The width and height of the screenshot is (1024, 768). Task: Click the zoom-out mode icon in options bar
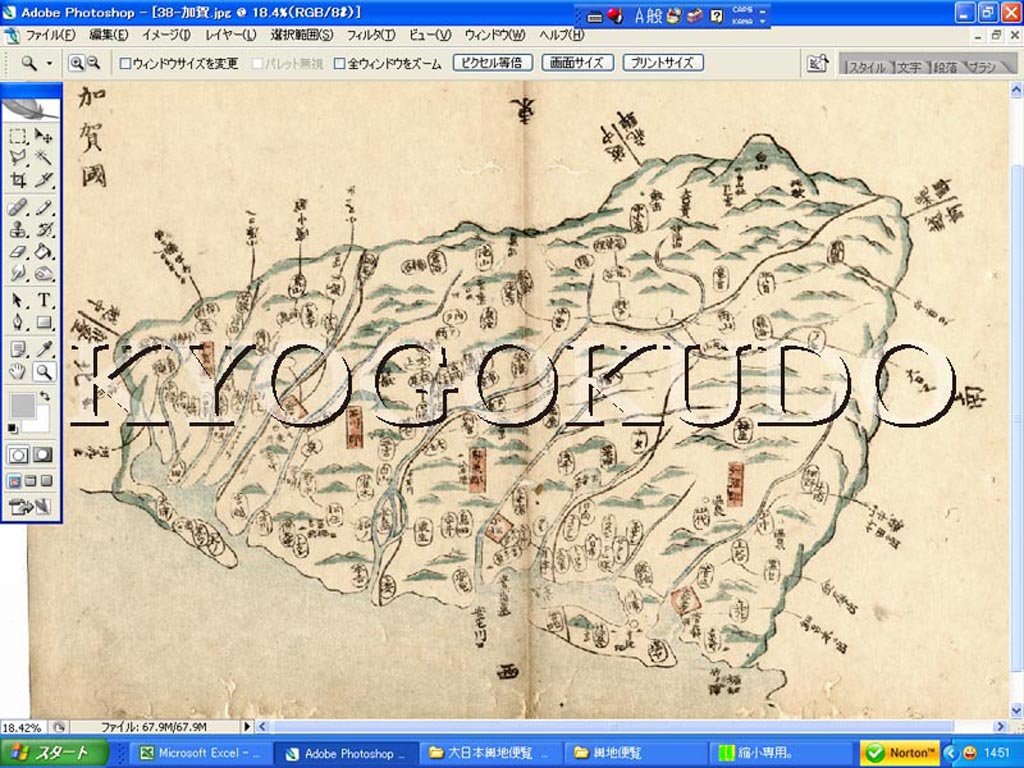(93, 63)
